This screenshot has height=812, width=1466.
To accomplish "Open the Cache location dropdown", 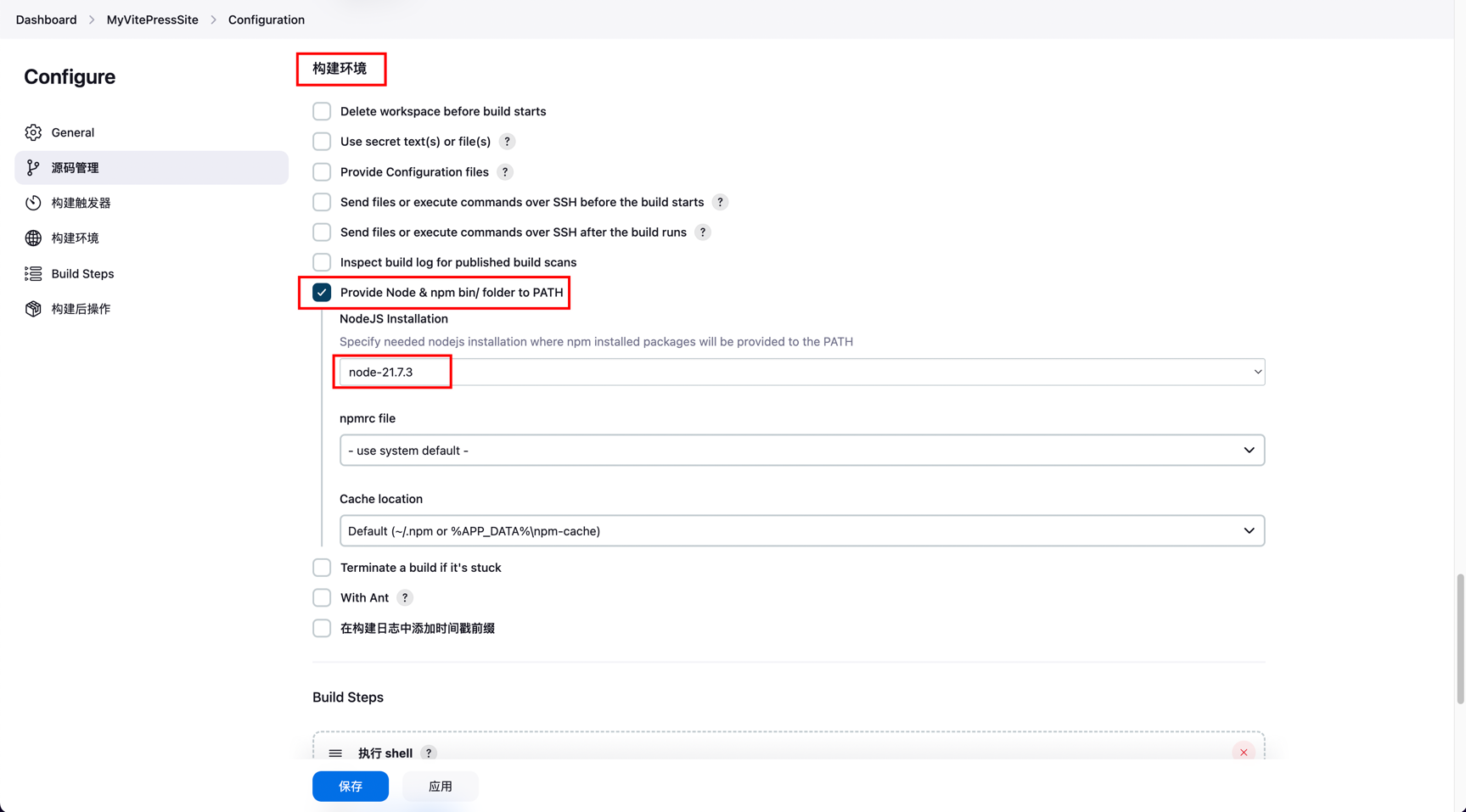I will [801, 531].
